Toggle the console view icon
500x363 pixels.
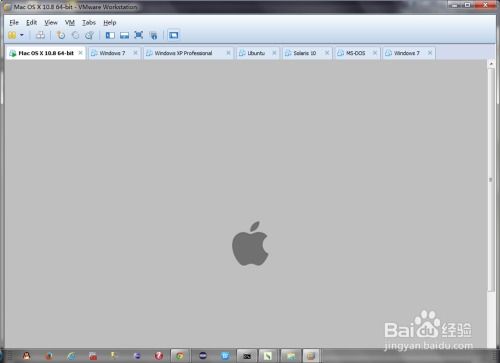tap(174, 35)
